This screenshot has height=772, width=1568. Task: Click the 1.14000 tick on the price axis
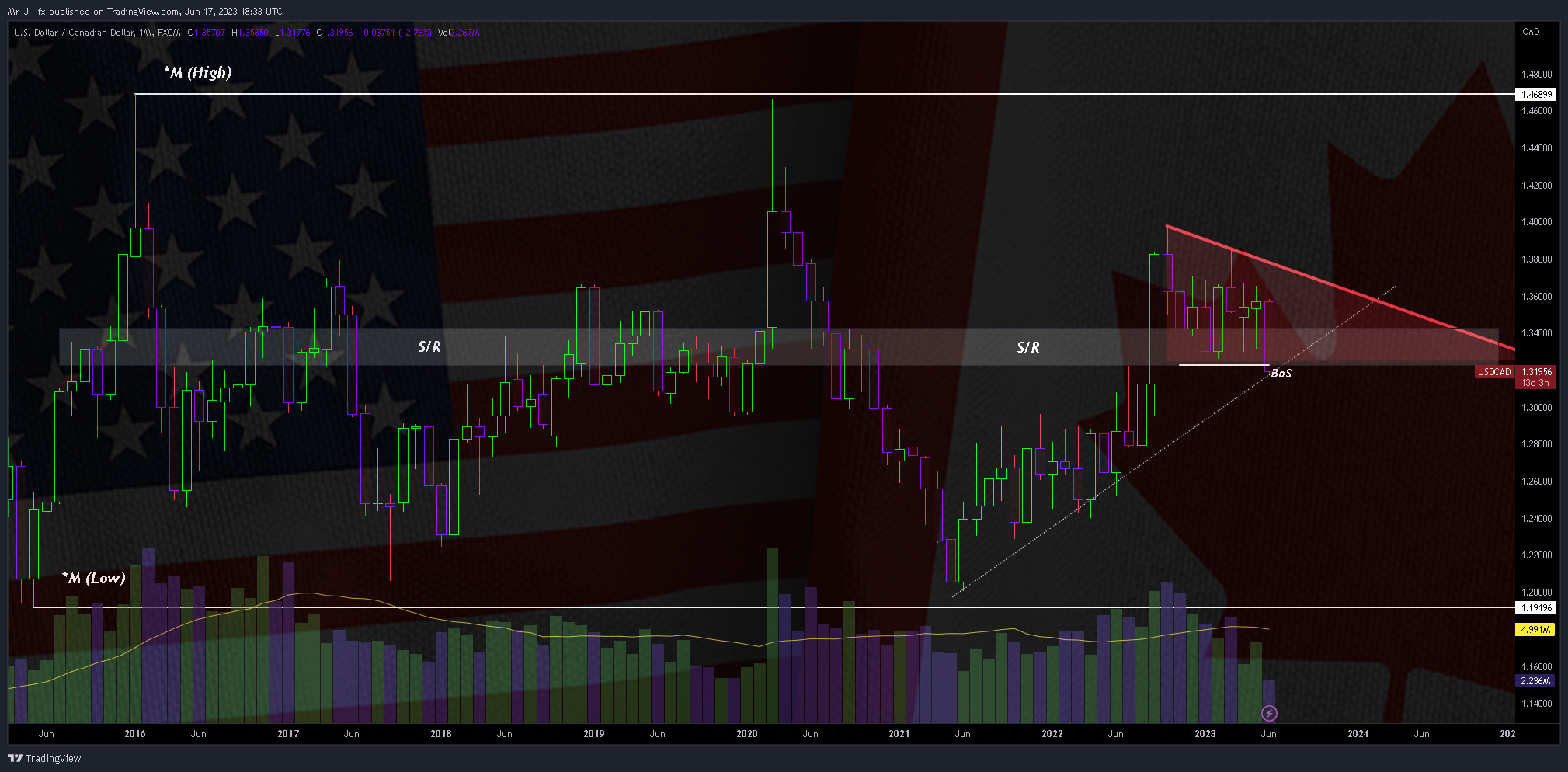coord(1537,704)
